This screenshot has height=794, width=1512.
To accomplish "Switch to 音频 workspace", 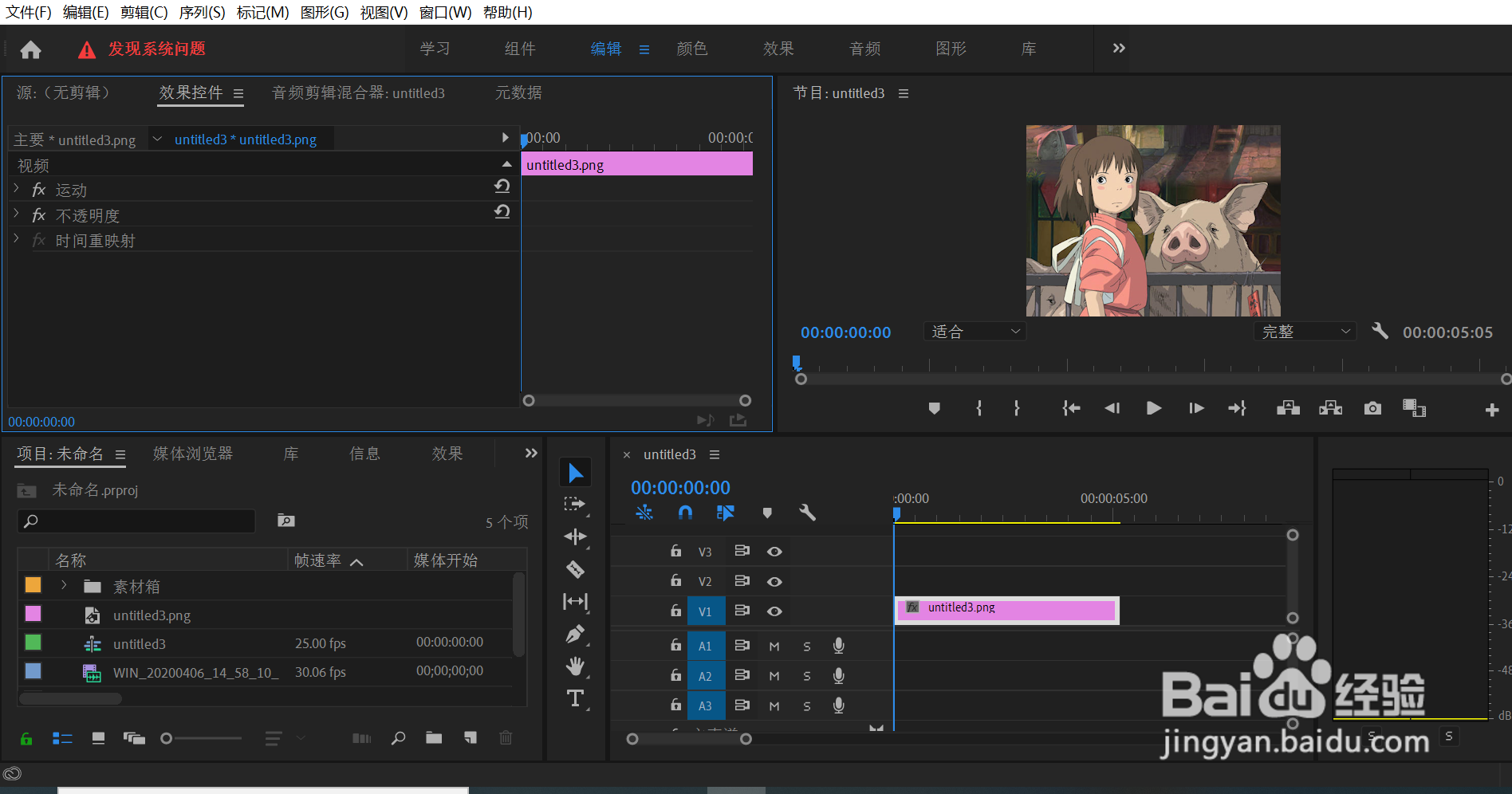I will coord(864,49).
